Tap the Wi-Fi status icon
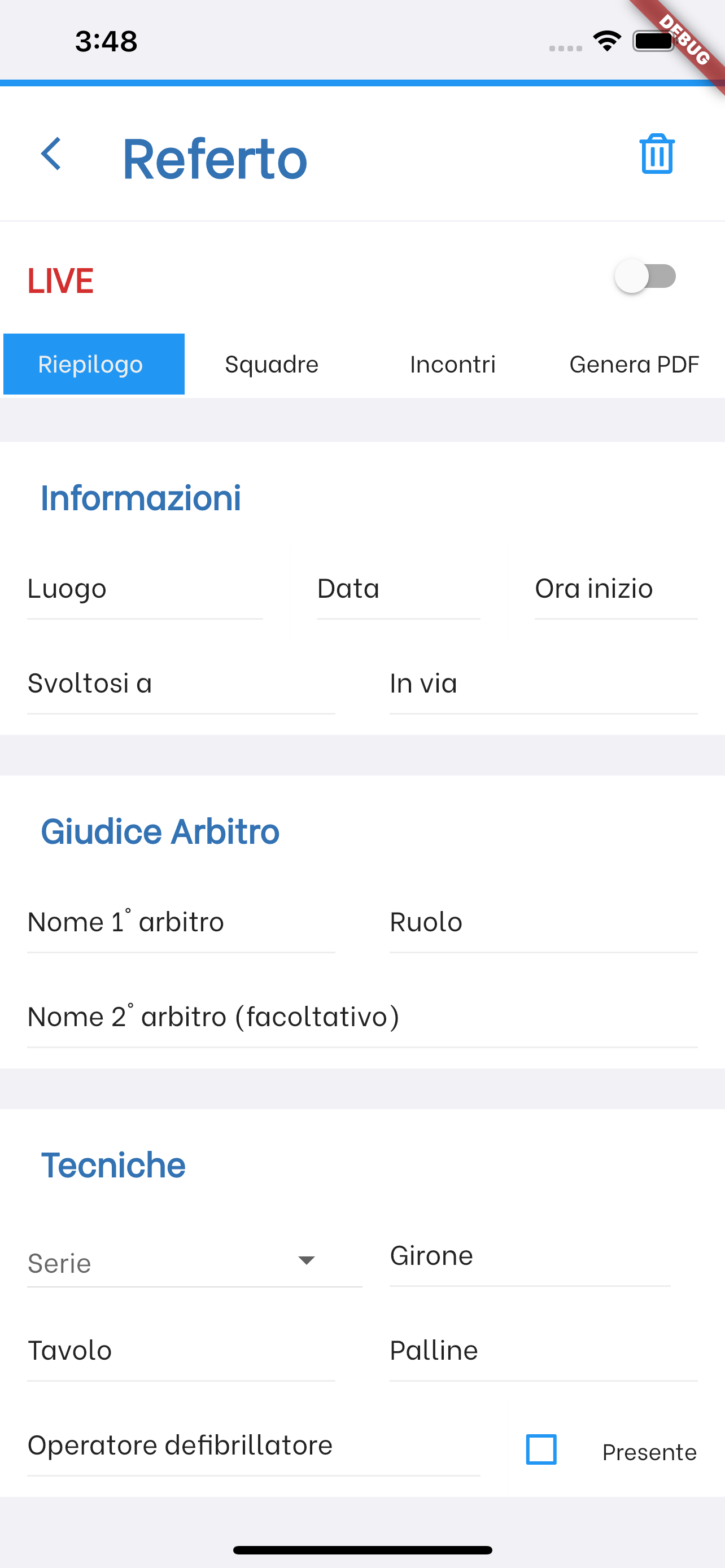Viewport: 725px width, 1568px height. [x=607, y=41]
